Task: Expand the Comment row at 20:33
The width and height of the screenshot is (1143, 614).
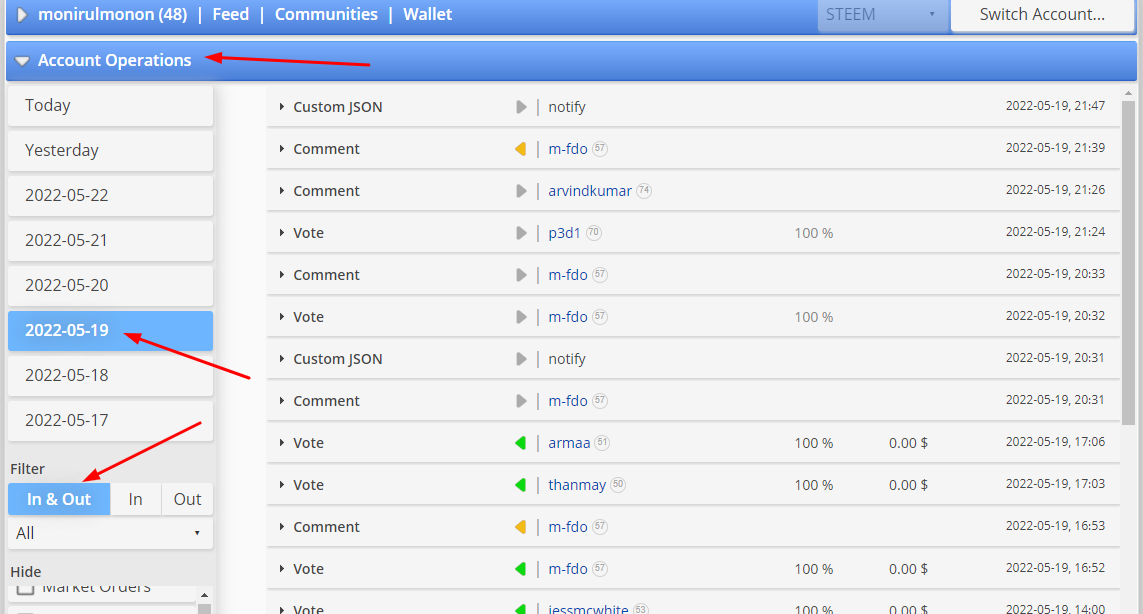Action: (x=281, y=275)
